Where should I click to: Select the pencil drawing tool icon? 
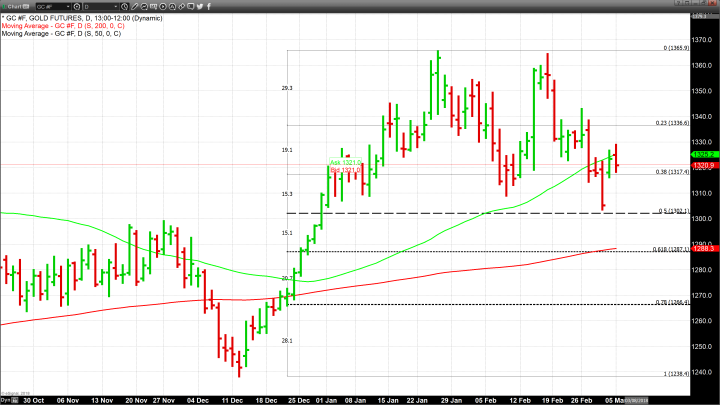point(134,6)
